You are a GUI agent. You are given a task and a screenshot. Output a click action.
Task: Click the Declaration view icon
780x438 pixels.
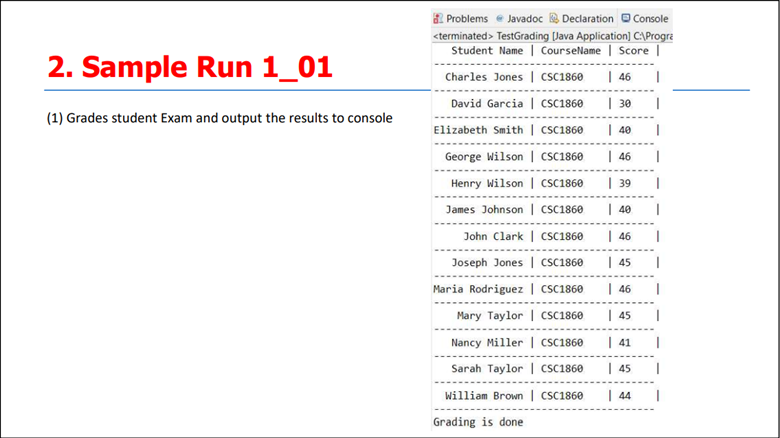pos(554,18)
